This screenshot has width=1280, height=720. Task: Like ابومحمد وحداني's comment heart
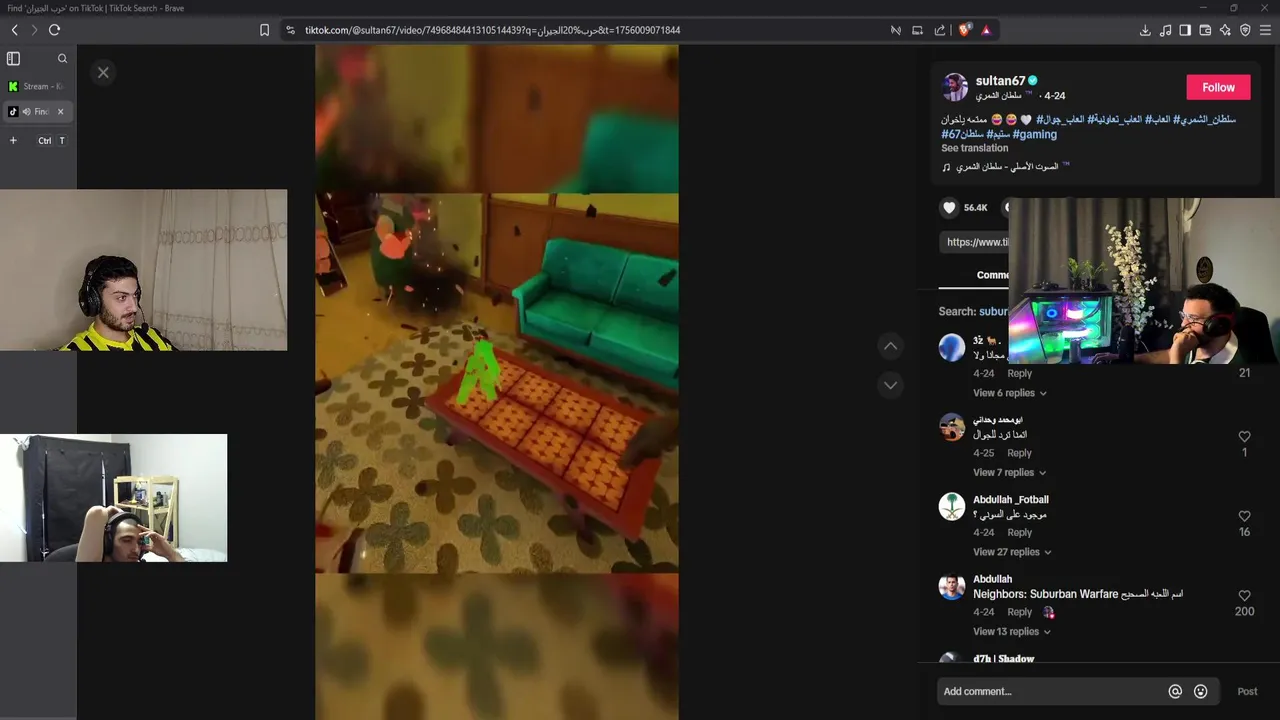tap(1244, 436)
